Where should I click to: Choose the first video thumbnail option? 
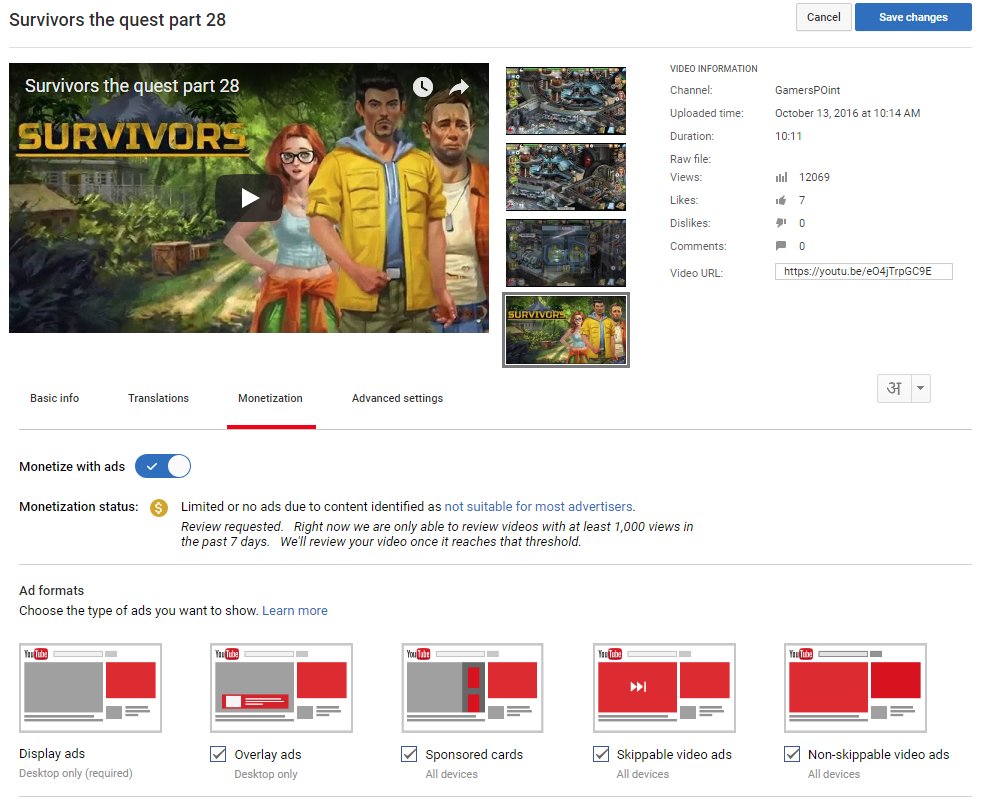pyautogui.click(x=566, y=101)
